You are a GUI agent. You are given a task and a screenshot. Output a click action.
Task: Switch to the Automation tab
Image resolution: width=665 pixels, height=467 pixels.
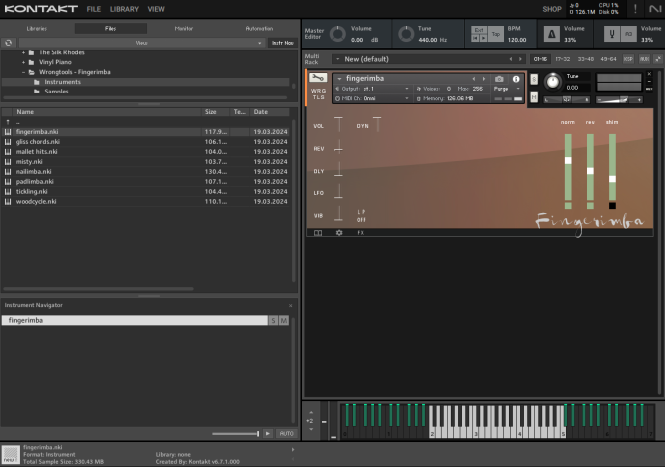click(x=259, y=28)
